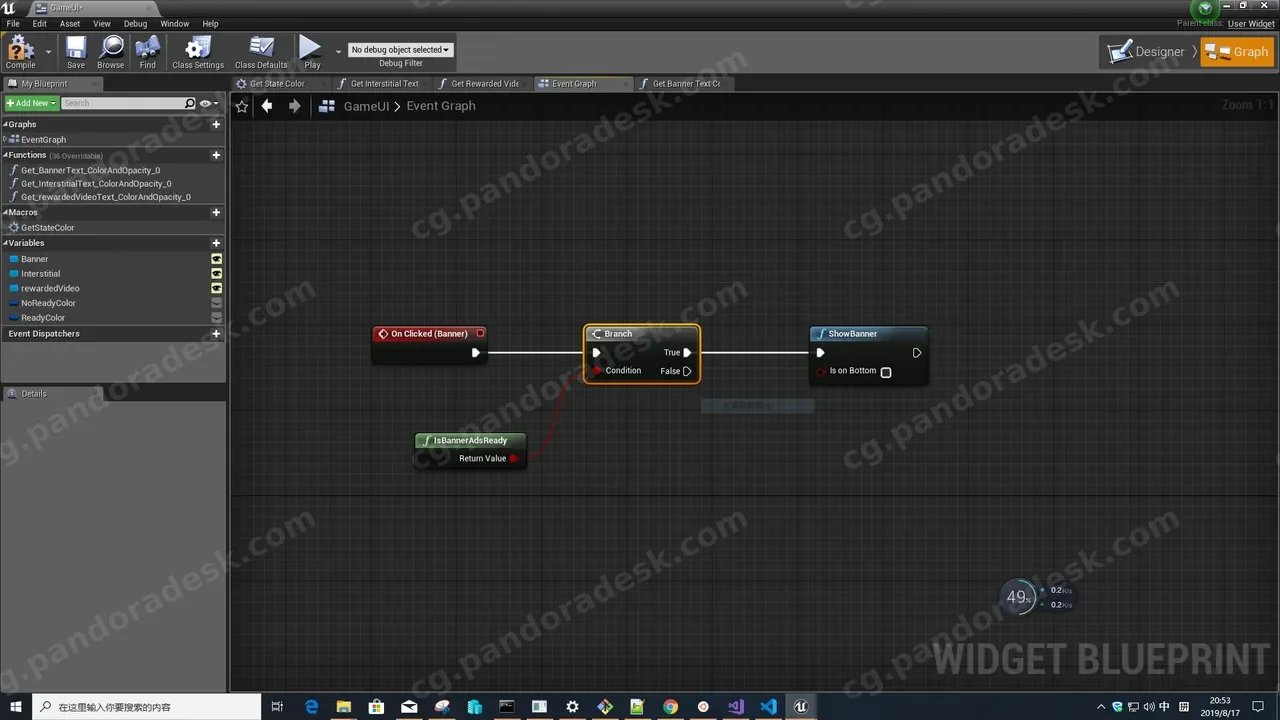Add an event dispatcher with its plus icon
Image resolution: width=1280 pixels, height=720 pixels.
click(216, 334)
